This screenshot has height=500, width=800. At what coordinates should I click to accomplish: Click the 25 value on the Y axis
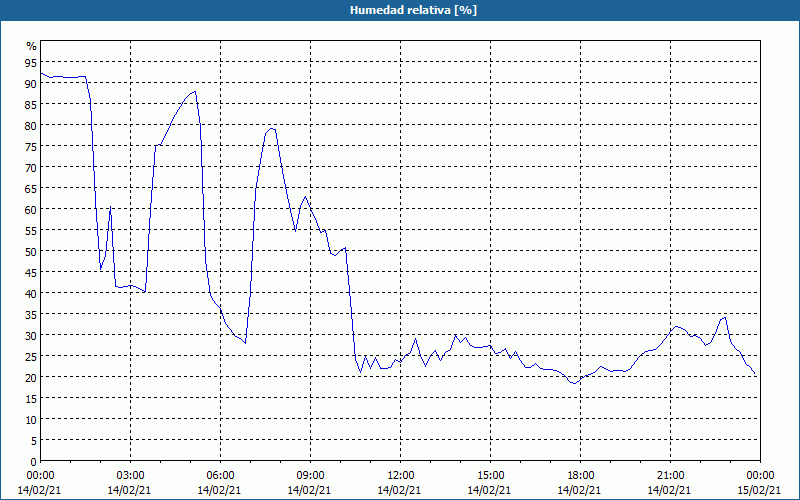31,357
